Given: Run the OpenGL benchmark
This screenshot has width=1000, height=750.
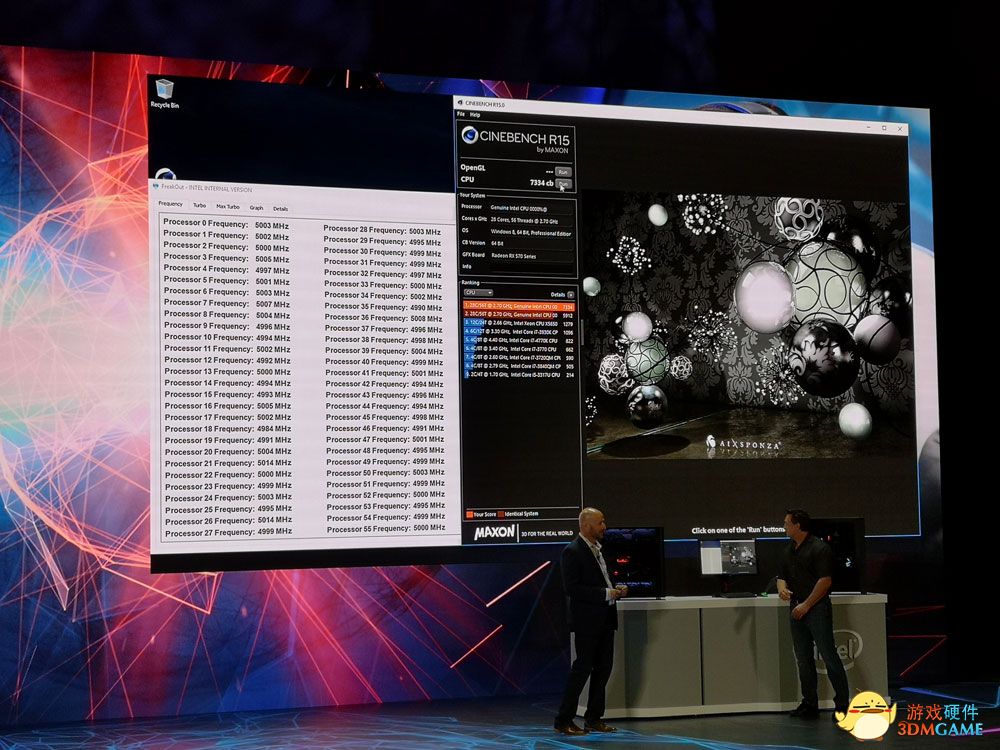Looking at the screenshot, I should [x=562, y=172].
